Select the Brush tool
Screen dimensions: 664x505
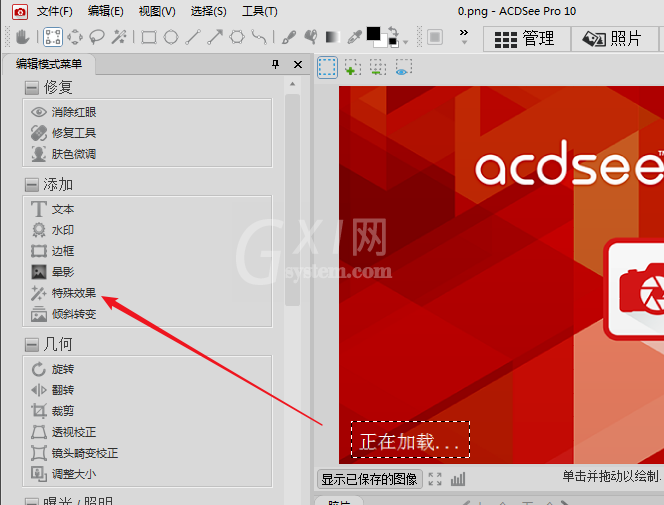[289, 37]
